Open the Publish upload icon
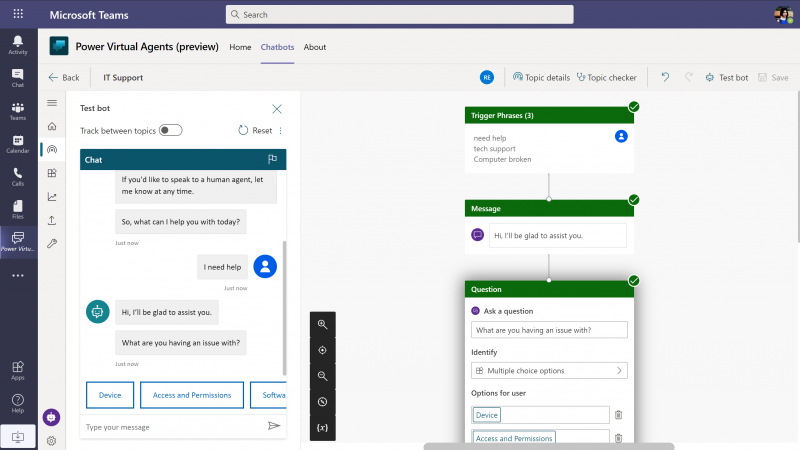Viewport: 800px width, 450px height. click(x=52, y=220)
